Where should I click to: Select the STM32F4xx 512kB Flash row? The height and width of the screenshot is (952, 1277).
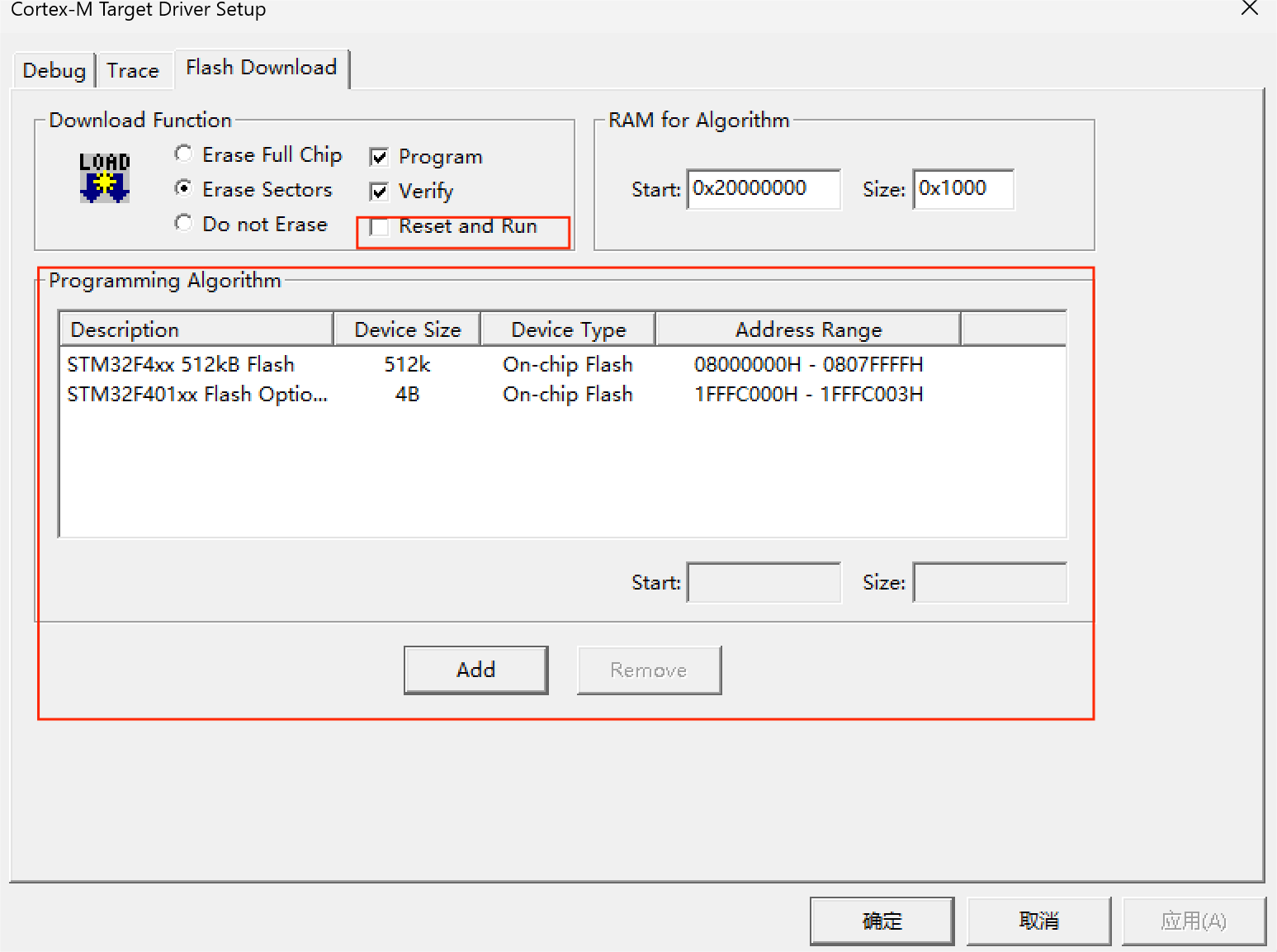pos(563,364)
